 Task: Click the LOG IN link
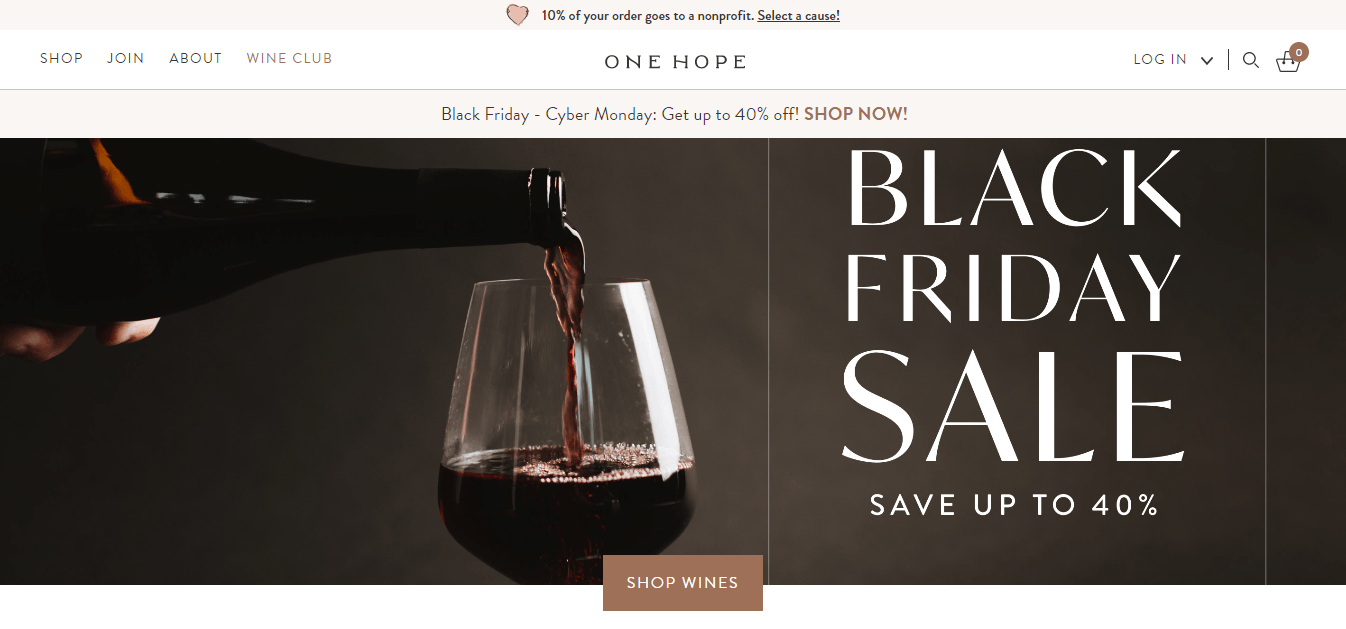(x=1160, y=60)
